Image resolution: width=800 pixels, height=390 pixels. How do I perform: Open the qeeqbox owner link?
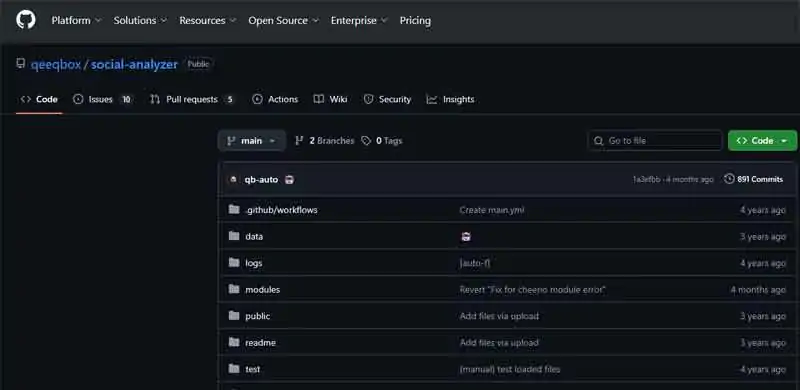click(x=56, y=65)
